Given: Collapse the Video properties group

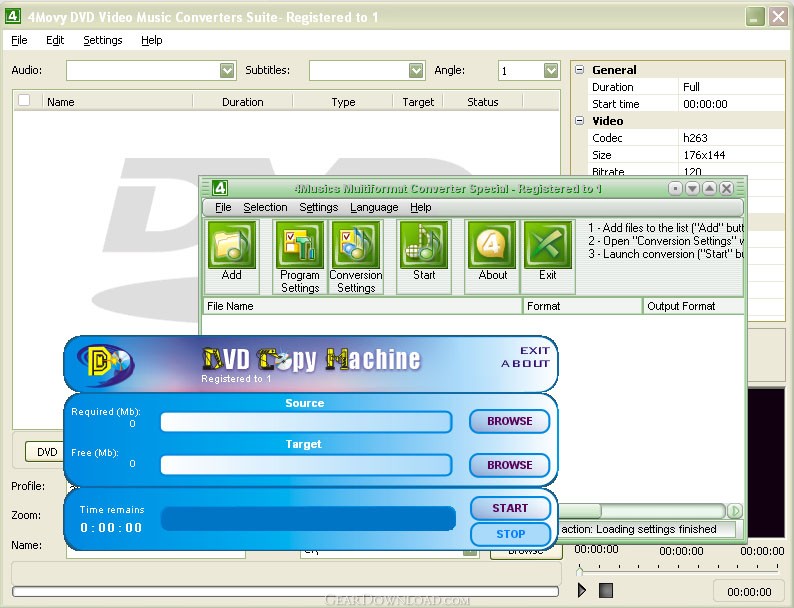Looking at the screenshot, I should click(x=580, y=120).
